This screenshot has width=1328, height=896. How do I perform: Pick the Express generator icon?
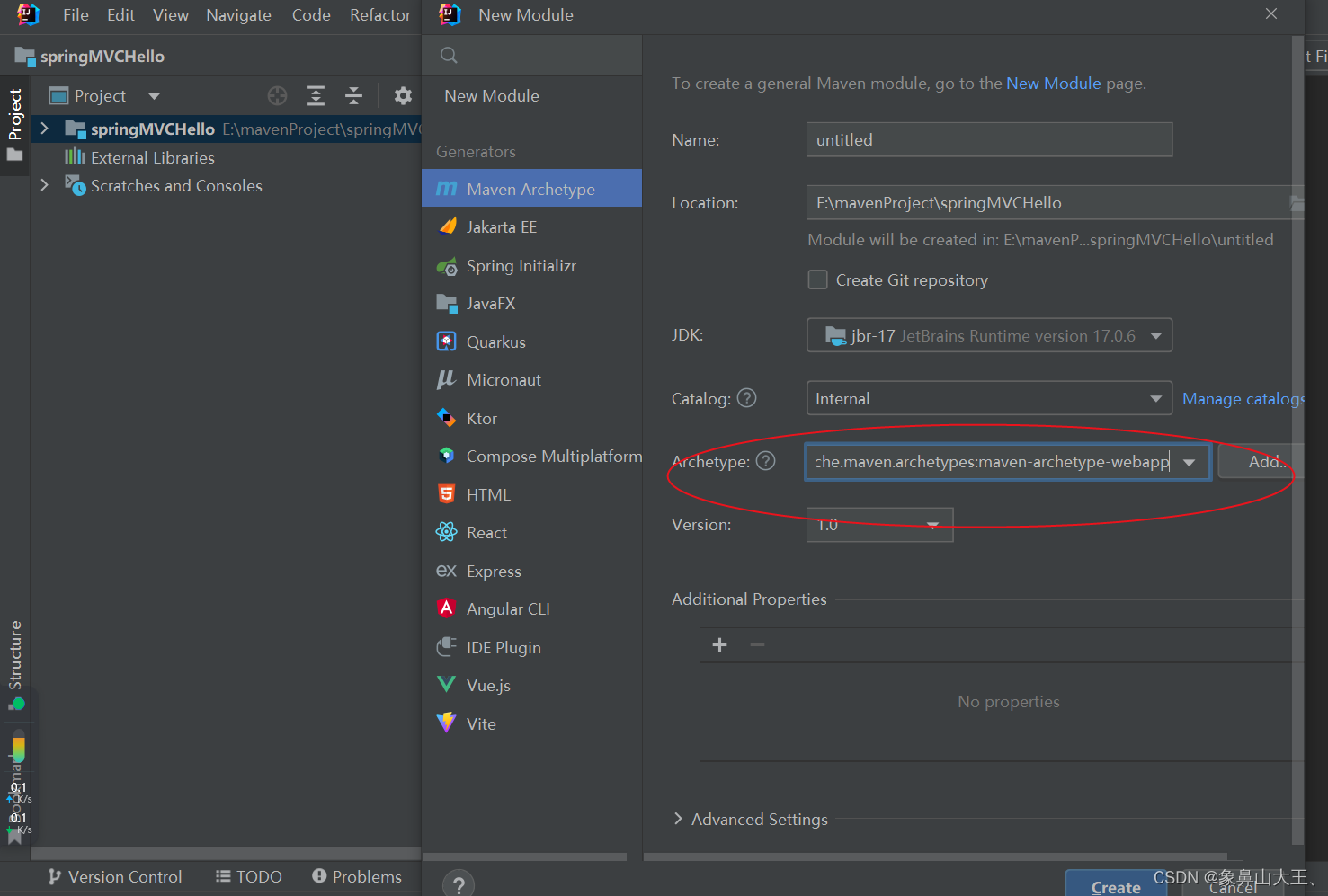(x=447, y=571)
